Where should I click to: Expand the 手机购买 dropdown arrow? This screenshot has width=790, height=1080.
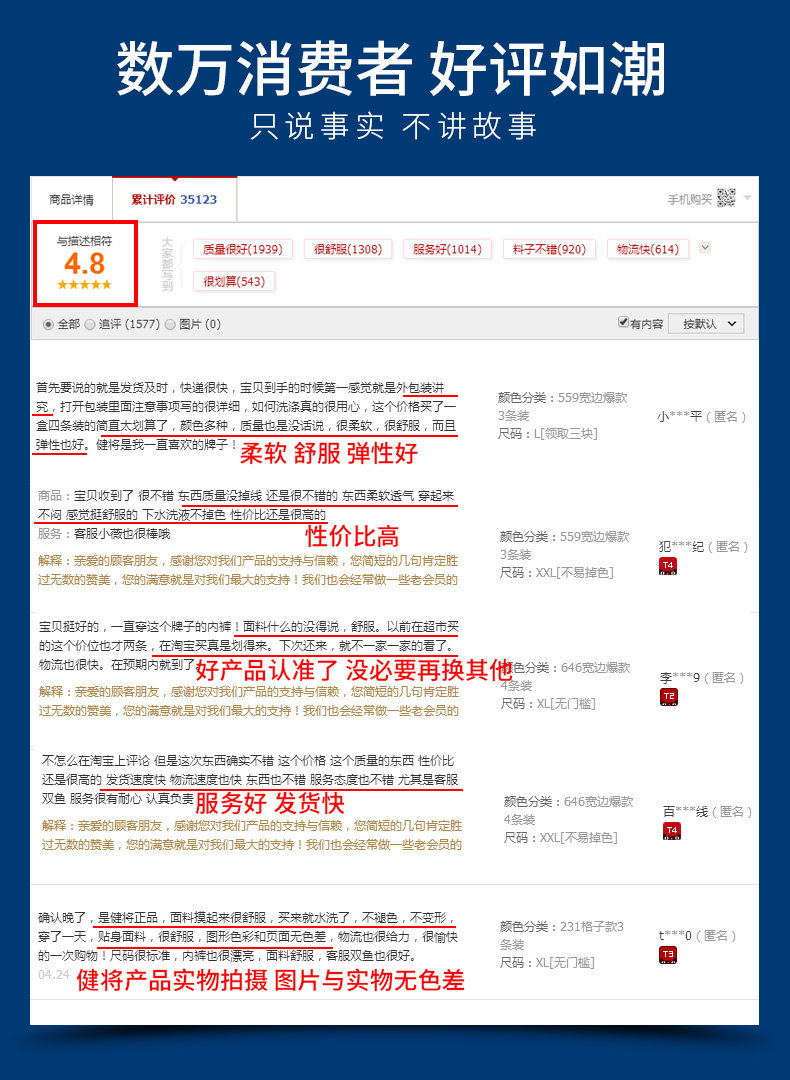pos(747,198)
